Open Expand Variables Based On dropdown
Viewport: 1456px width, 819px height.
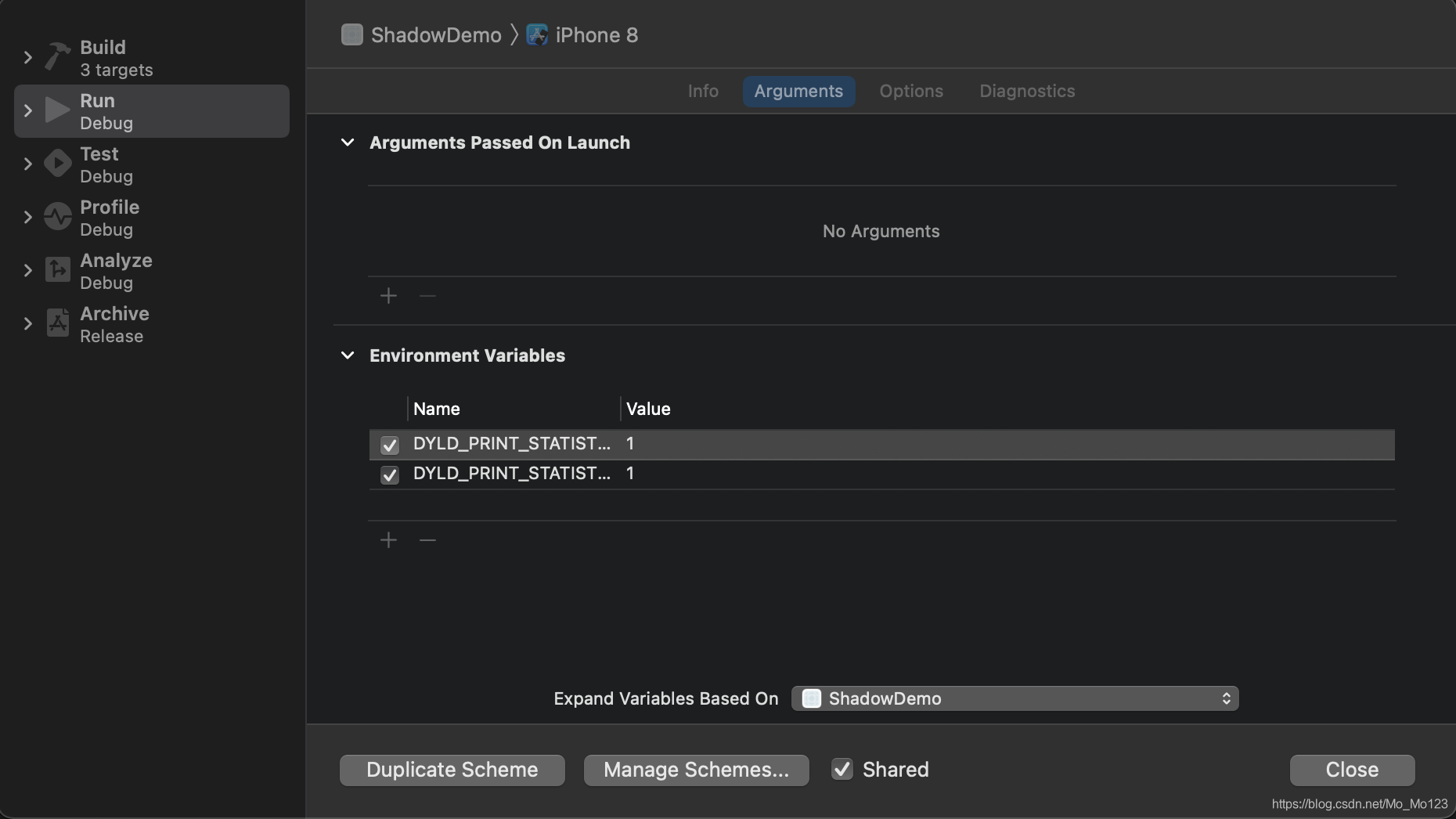click(x=1015, y=698)
